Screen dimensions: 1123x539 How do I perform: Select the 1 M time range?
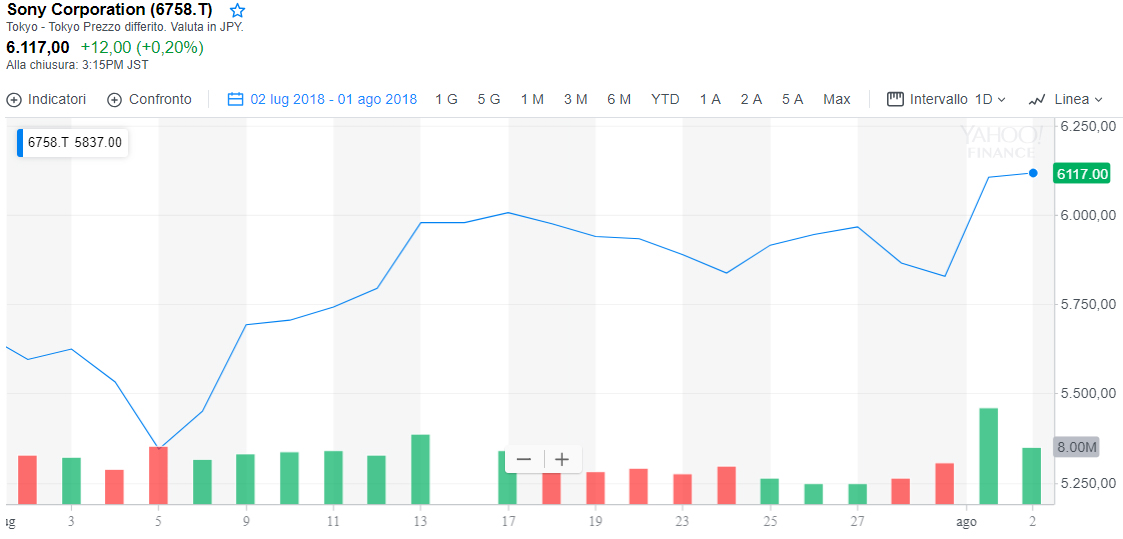(x=532, y=99)
